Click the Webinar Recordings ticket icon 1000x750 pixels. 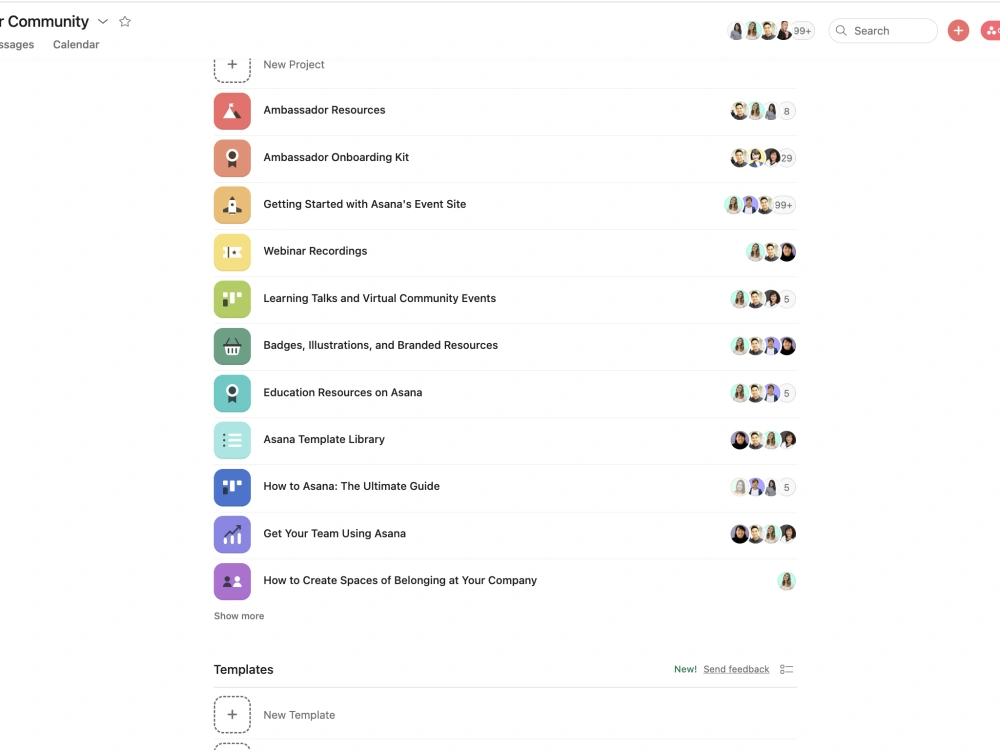coord(232,252)
